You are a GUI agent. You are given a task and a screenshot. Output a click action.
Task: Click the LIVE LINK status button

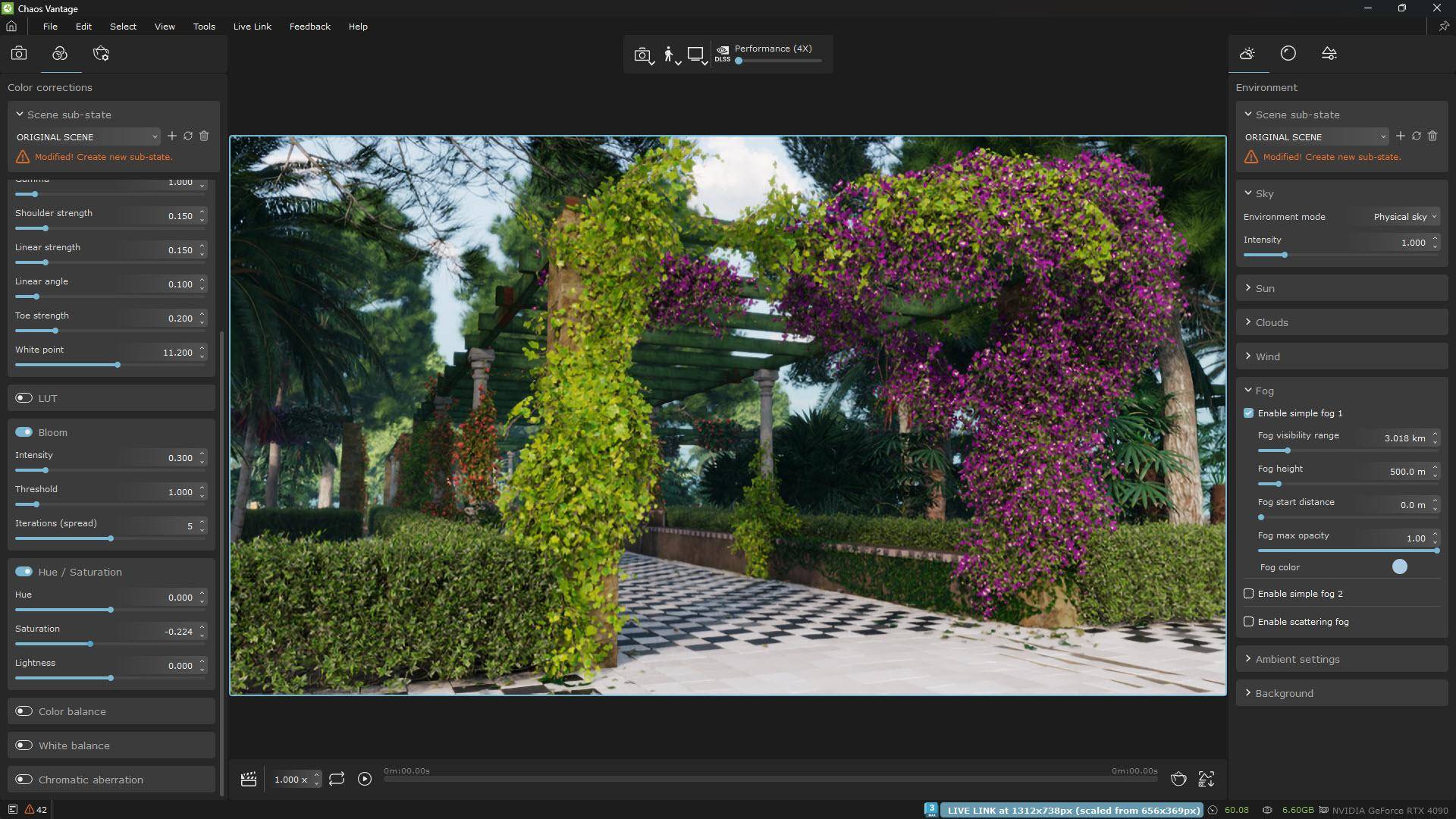pyautogui.click(x=1072, y=810)
